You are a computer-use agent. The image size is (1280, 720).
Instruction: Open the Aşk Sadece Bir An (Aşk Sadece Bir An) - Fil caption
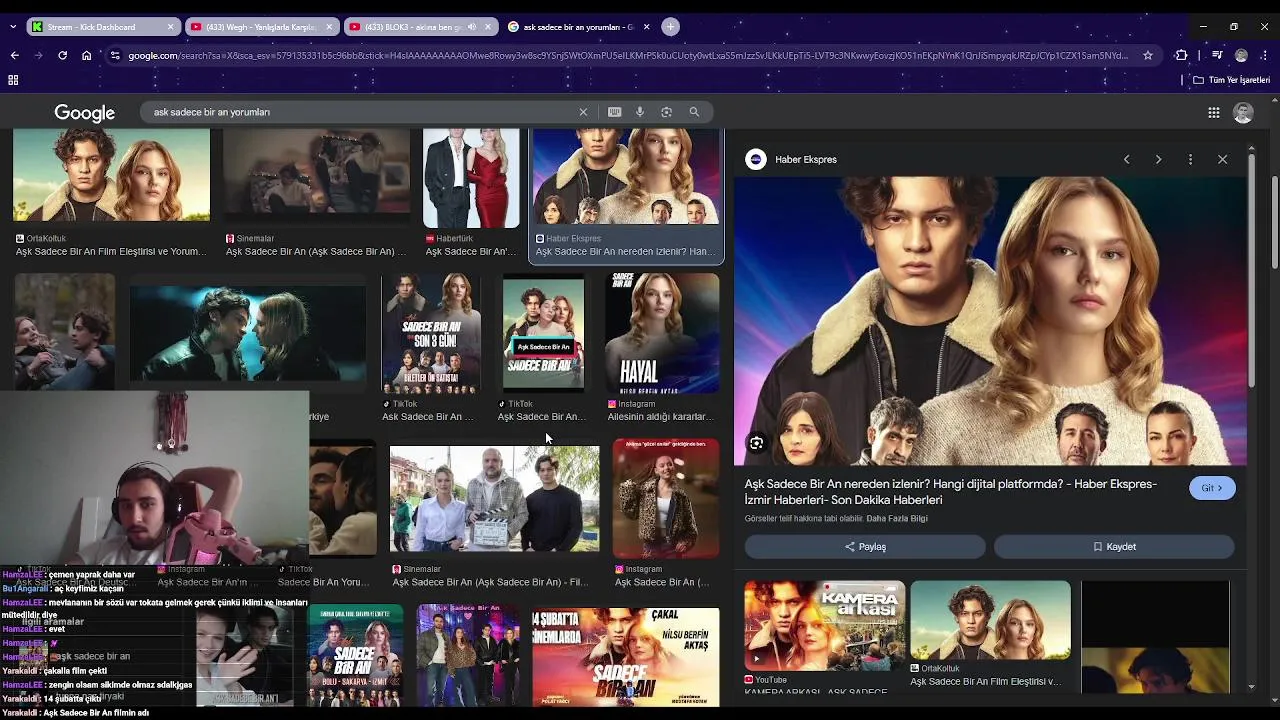(490, 582)
